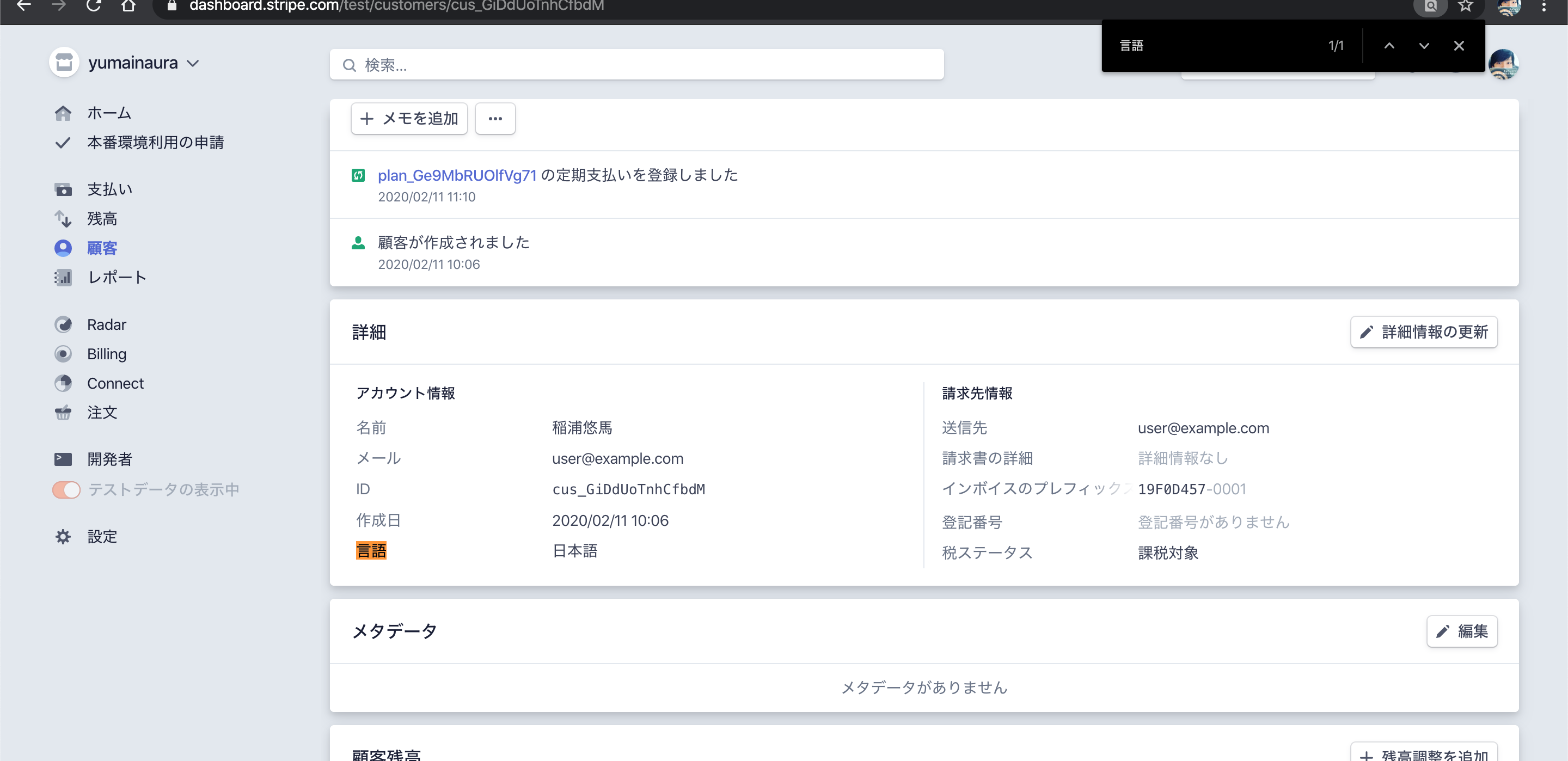
Task: Bookmark this page with the star icon
Action: 1465,6
